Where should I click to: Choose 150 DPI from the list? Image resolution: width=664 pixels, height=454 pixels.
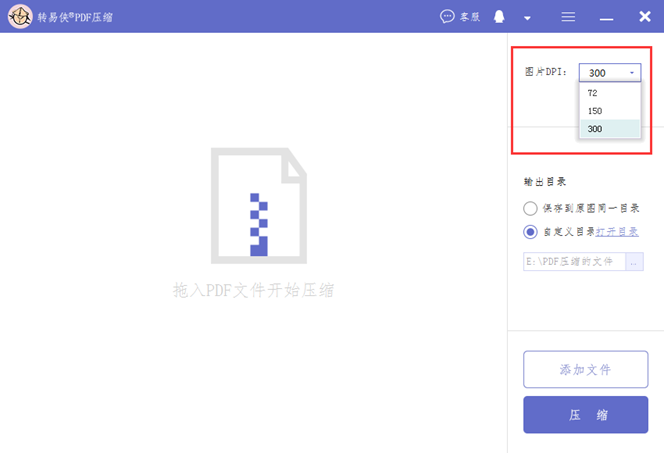(x=610, y=111)
